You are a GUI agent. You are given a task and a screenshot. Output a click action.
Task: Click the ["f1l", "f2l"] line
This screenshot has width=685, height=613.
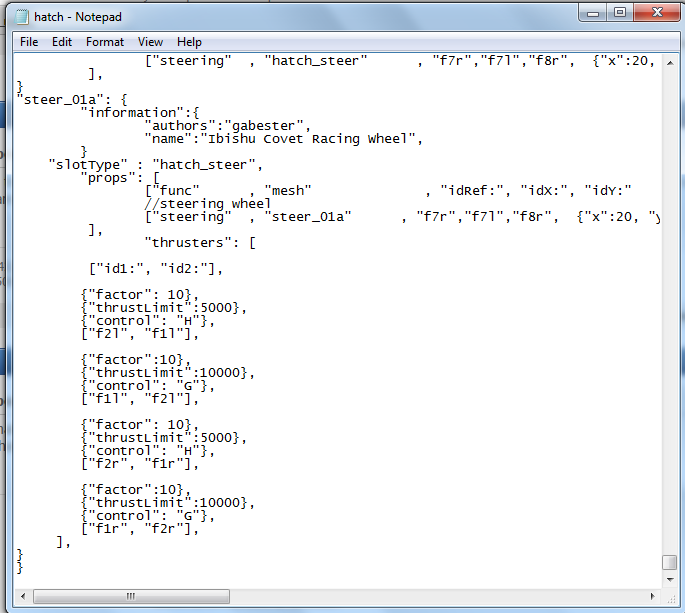point(140,398)
